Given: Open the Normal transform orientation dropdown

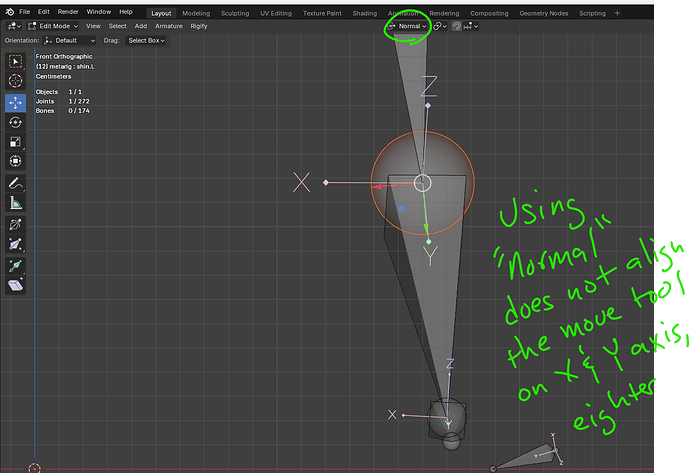Looking at the screenshot, I should 407,26.
